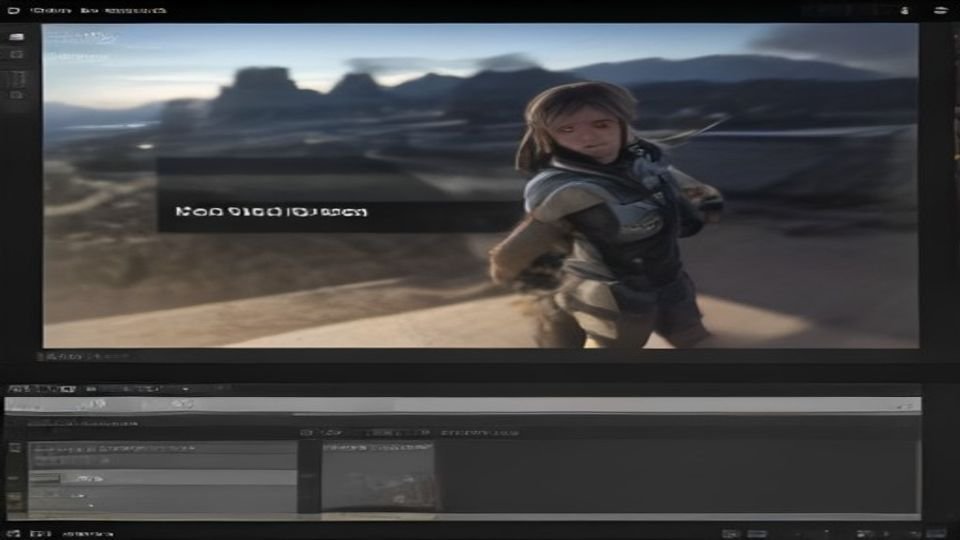Select the second icon in the left sidebar
Viewport: 960px width, 540px height.
pyautogui.click(x=17, y=54)
